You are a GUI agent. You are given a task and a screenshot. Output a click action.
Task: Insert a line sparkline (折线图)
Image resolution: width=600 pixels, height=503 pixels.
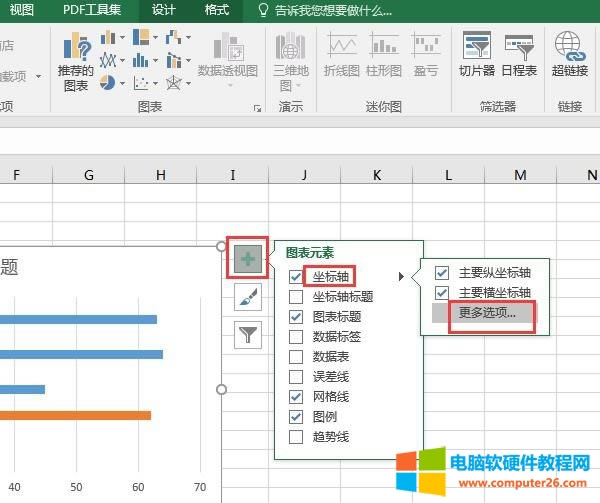point(342,56)
